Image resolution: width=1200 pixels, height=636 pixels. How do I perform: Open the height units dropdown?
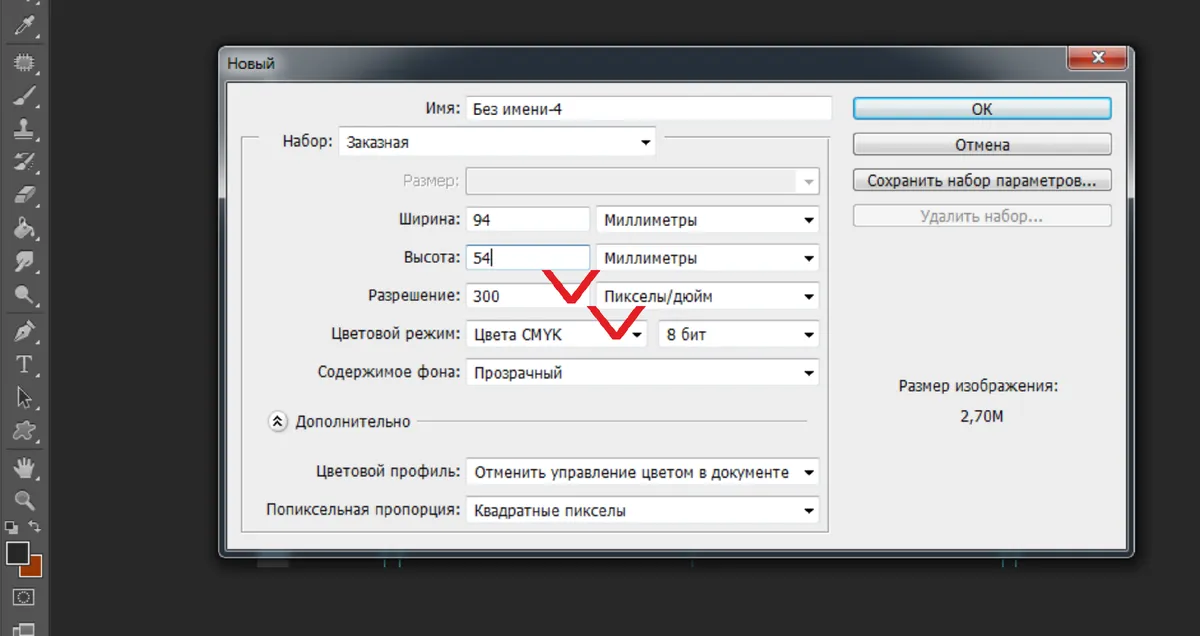click(x=707, y=258)
